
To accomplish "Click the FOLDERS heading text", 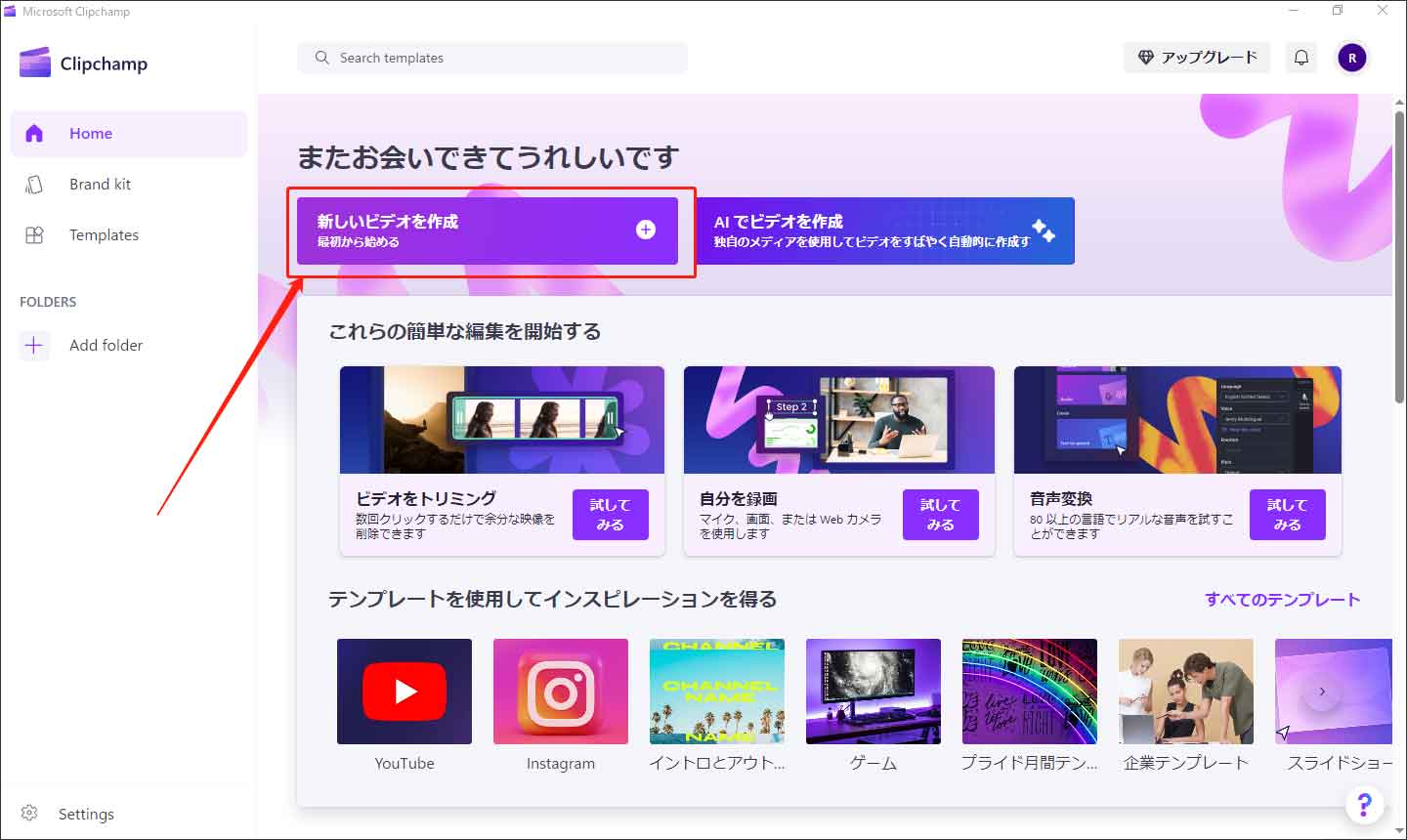I will [48, 302].
